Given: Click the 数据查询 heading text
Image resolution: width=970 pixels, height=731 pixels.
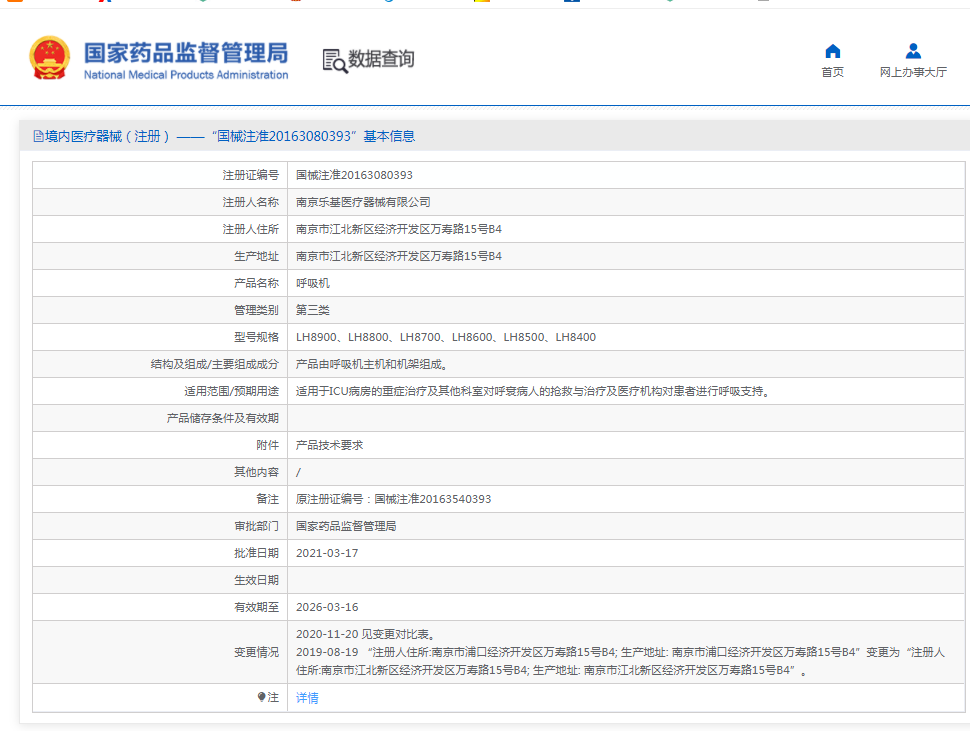Looking at the screenshot, I should click(383, 60).
